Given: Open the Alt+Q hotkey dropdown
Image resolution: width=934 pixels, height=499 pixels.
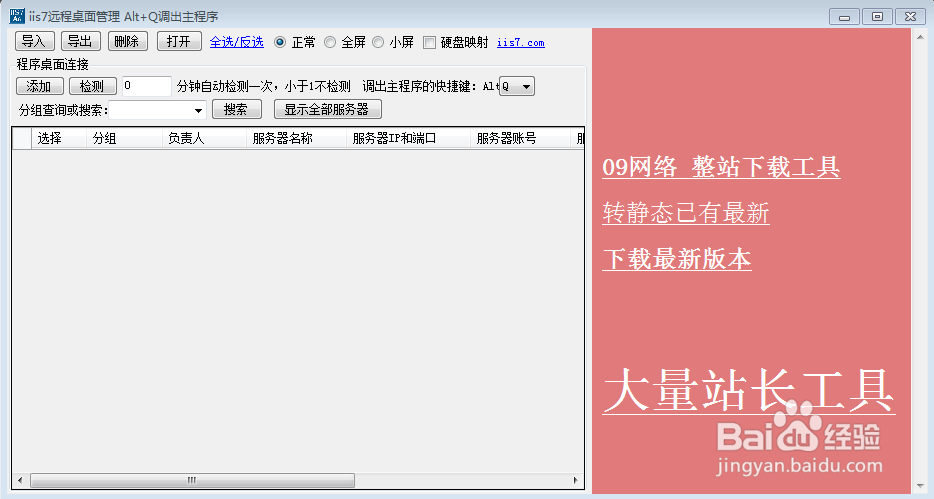Looking at the screenshot, I should point(517,86).
